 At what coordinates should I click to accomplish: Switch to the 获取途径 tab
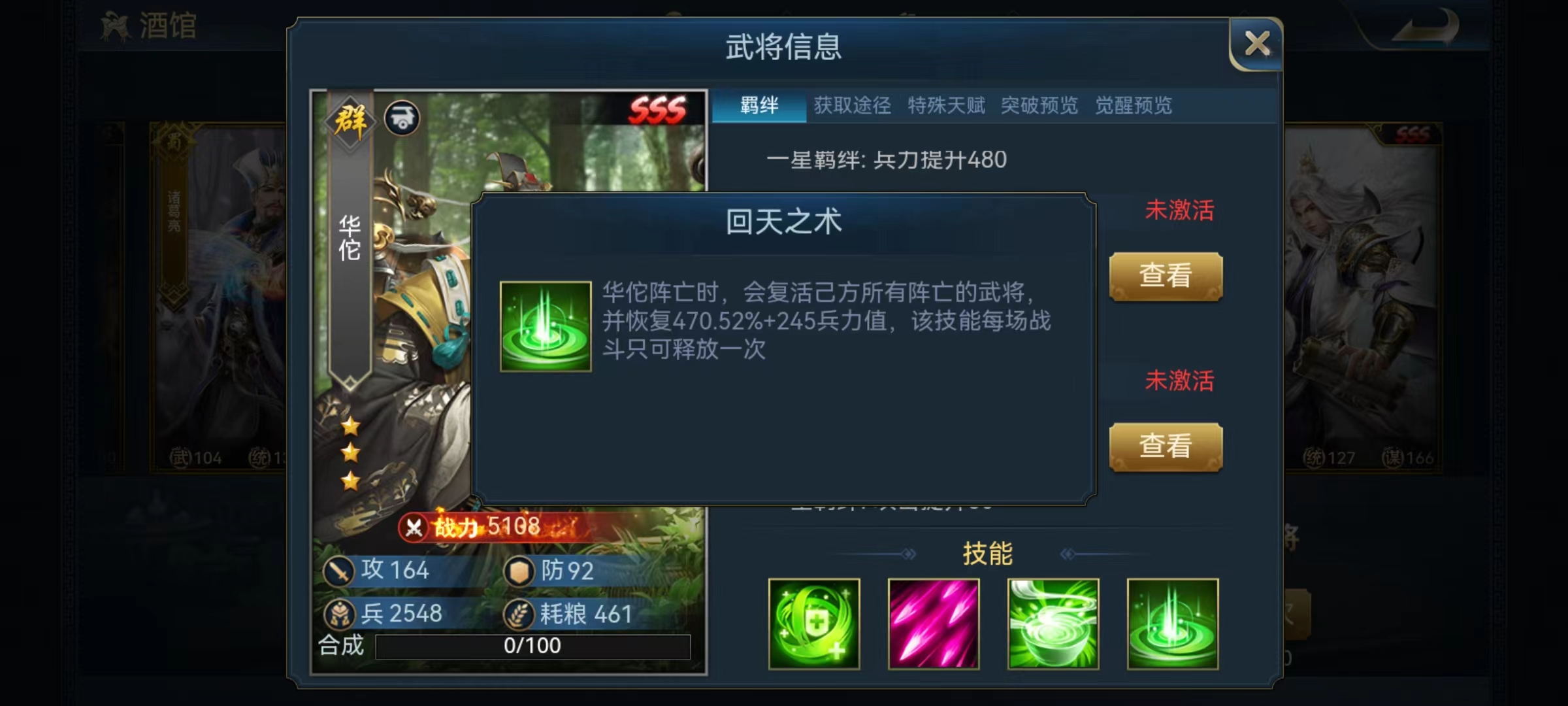pos(853,105)
